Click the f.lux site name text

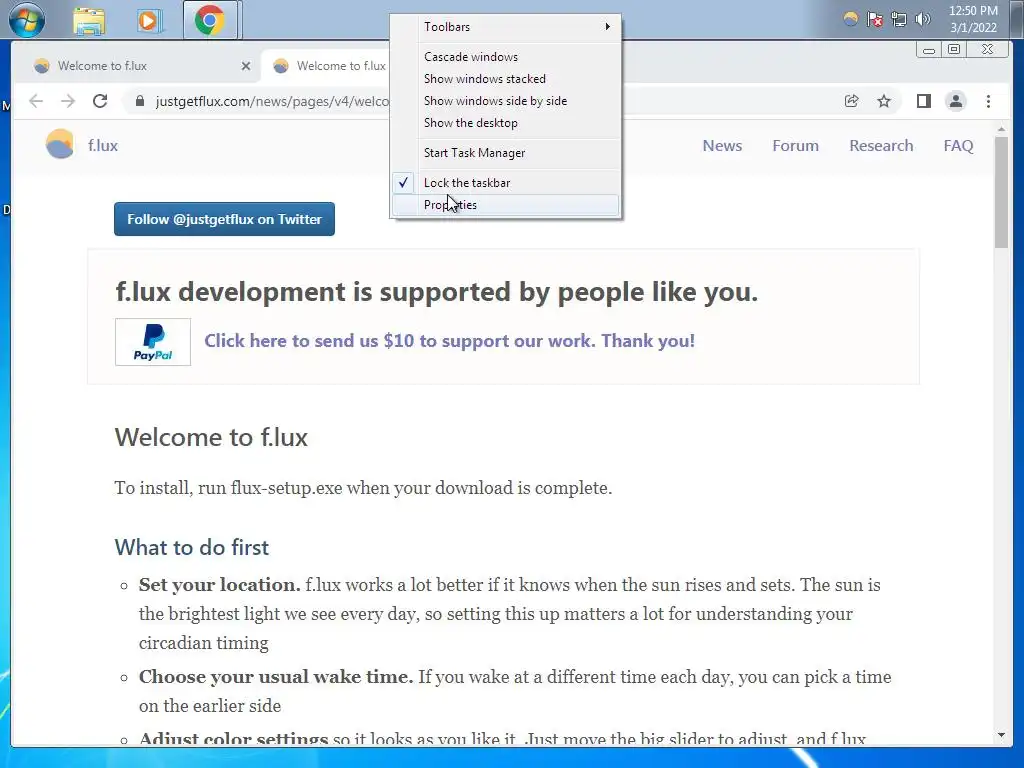coord(103,146)
